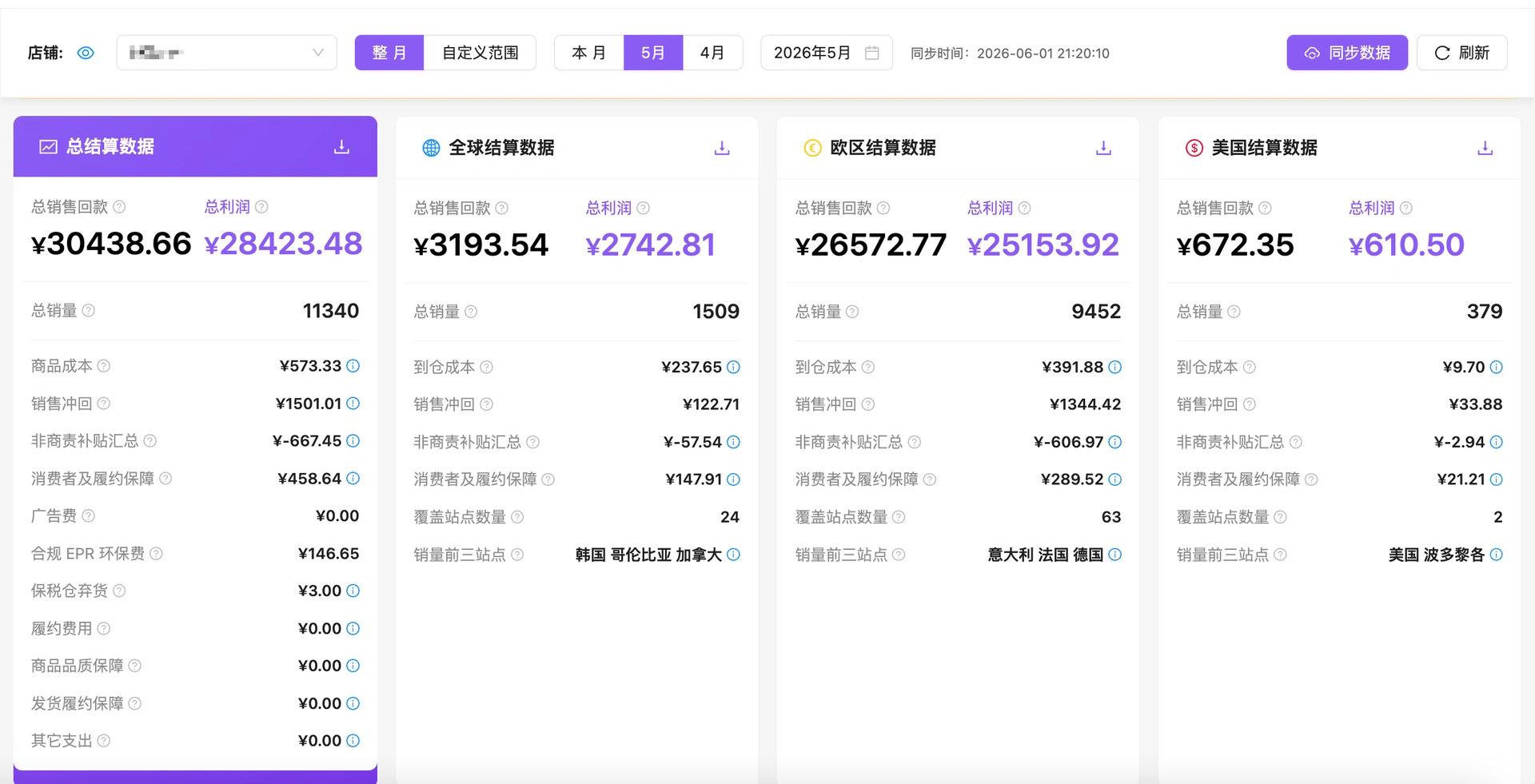
Task: Click the 刷新 button
Action: [x=1461, y=53]
